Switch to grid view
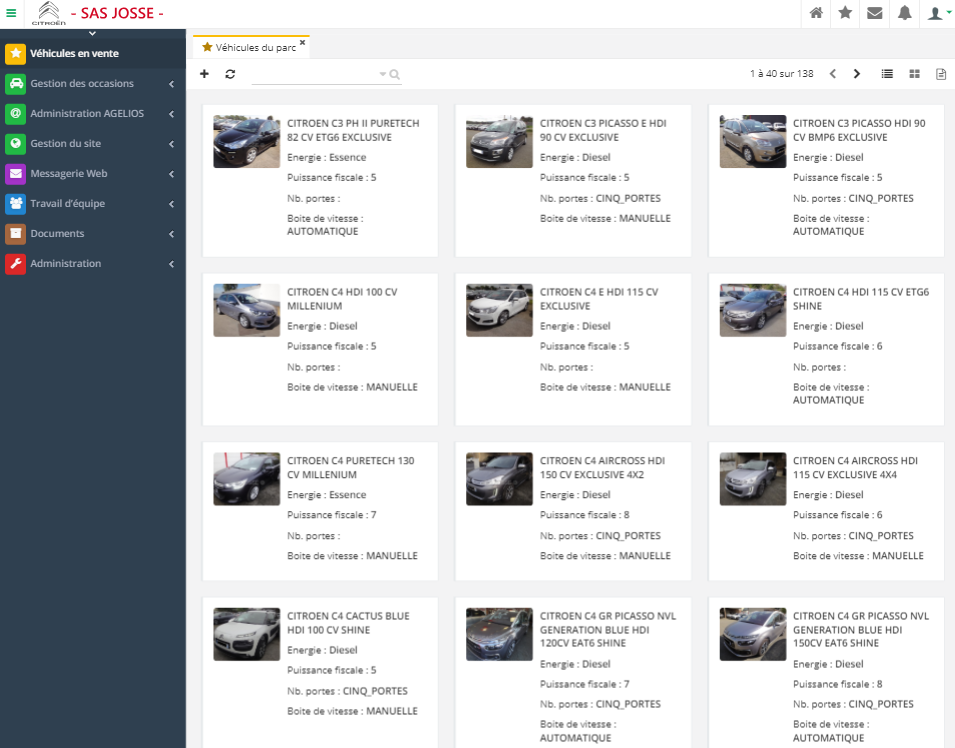 coord(914,74)
